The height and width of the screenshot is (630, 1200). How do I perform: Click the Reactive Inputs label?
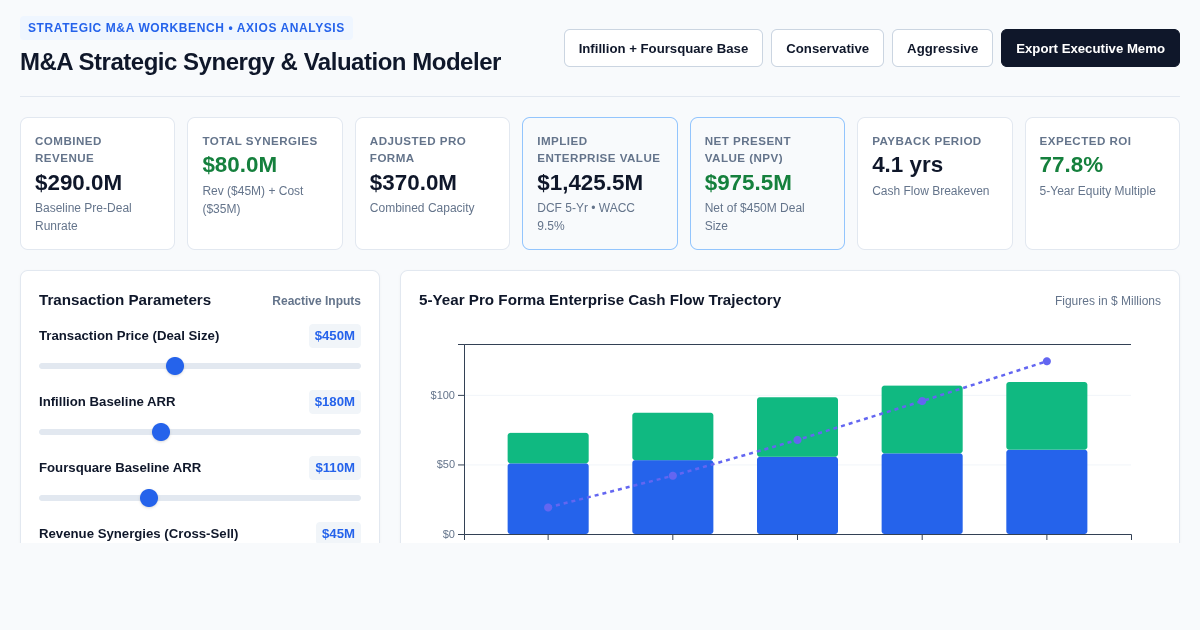(316, 301)
